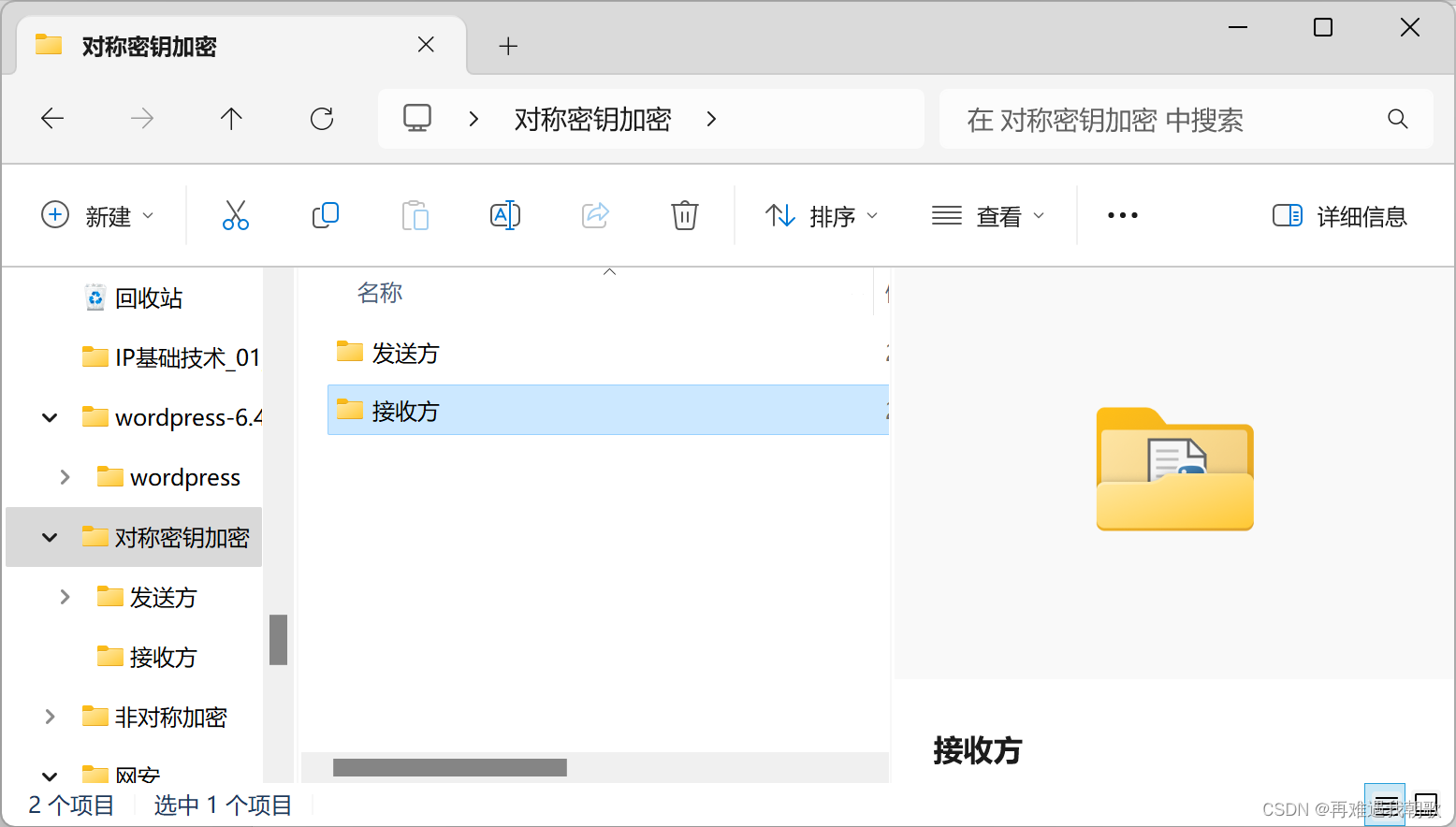Paste from clipboard using toolbar icon

point(415,215)
